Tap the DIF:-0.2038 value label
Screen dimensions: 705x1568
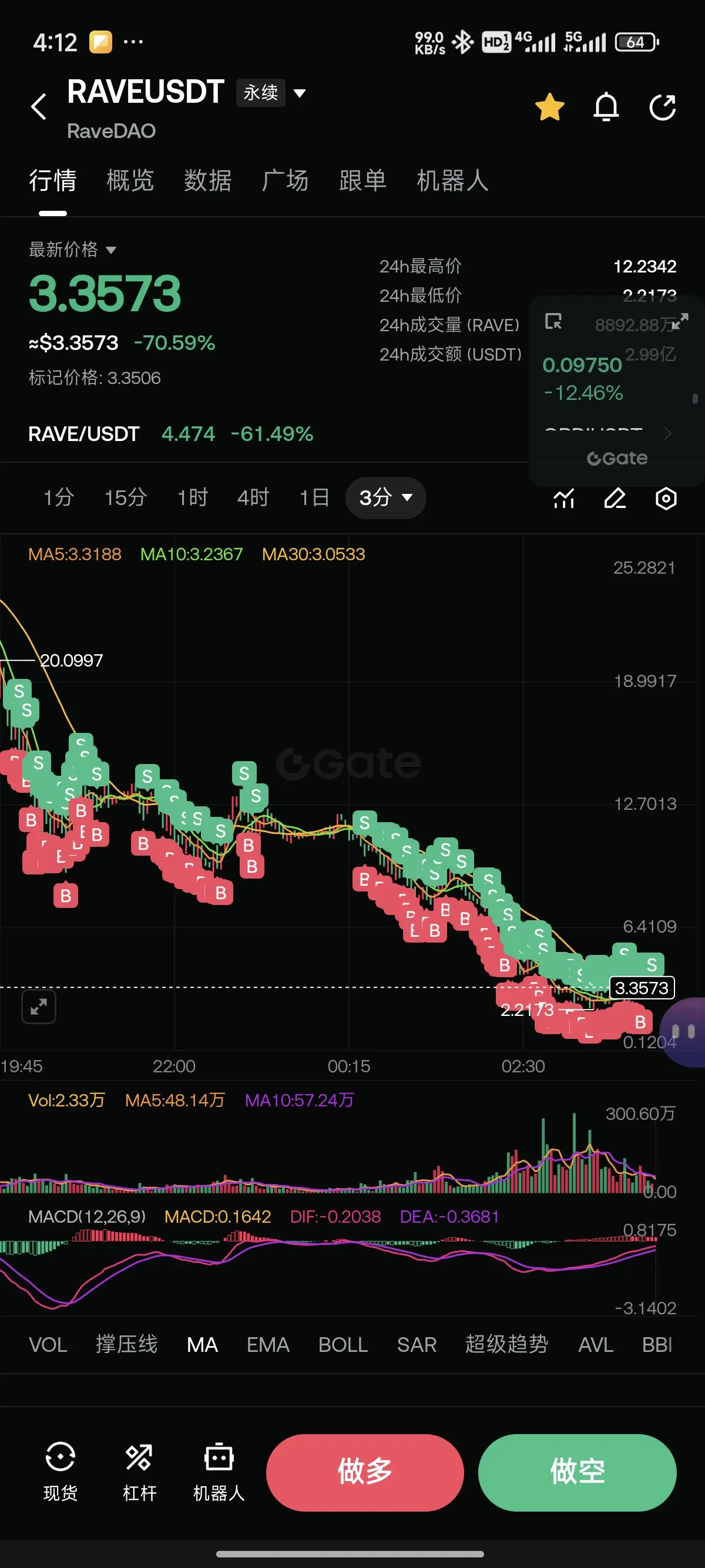click(x=335, y=1217)
